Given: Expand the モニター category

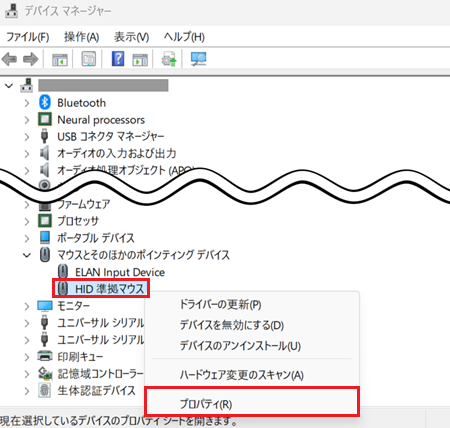Looking at the screenshot, I should 27,306.
